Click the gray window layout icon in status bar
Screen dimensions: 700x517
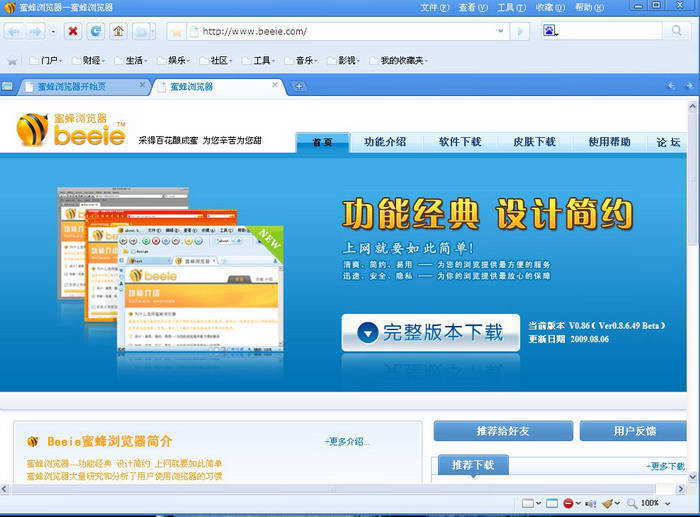tap(528, 503)
